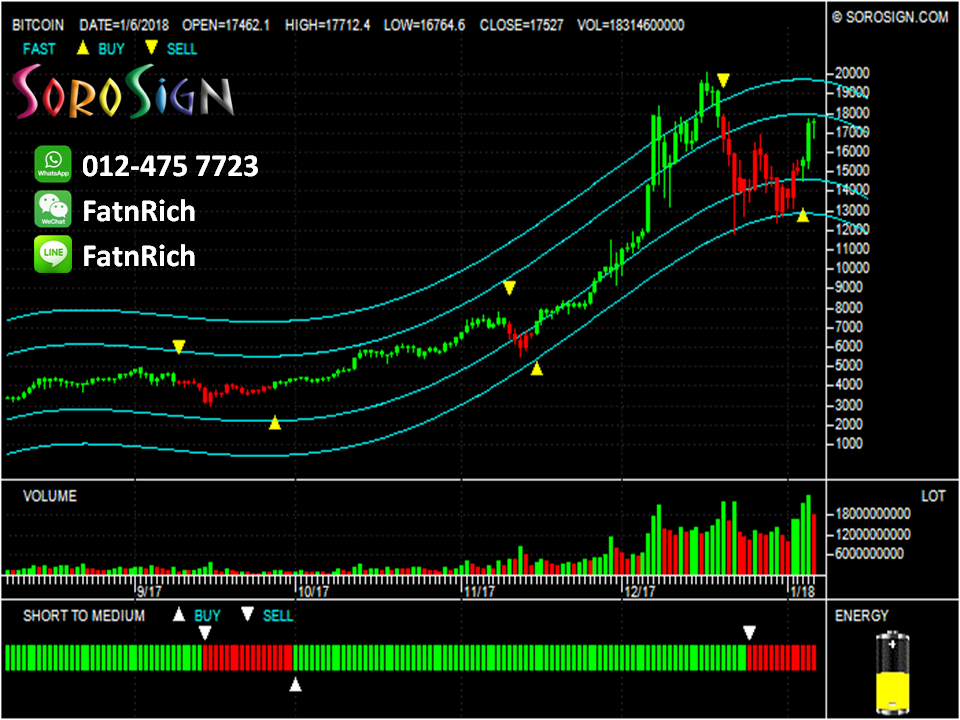Select yellow buy marker near 2000 price level
This screenshot has width=960, height=720.
click(275, 422)
